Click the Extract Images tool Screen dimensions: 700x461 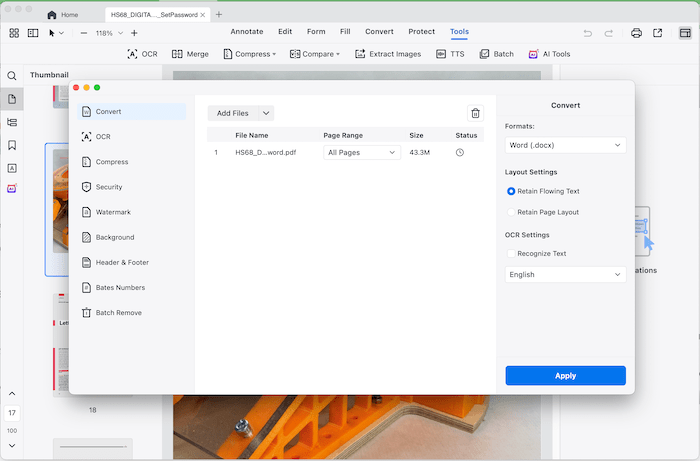pos(387,54)
